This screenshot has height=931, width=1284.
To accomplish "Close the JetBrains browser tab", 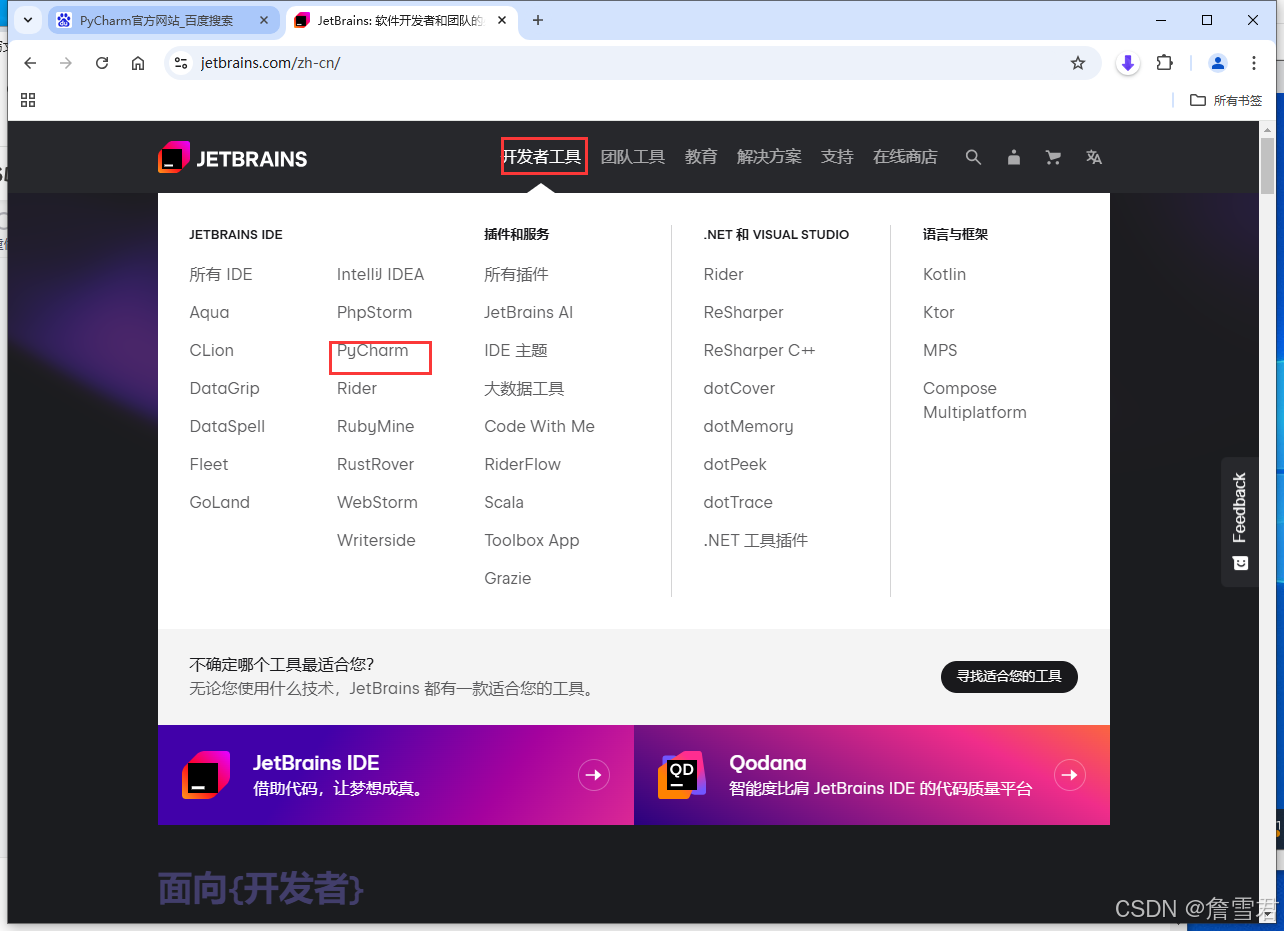I will (x=501, y=20).
